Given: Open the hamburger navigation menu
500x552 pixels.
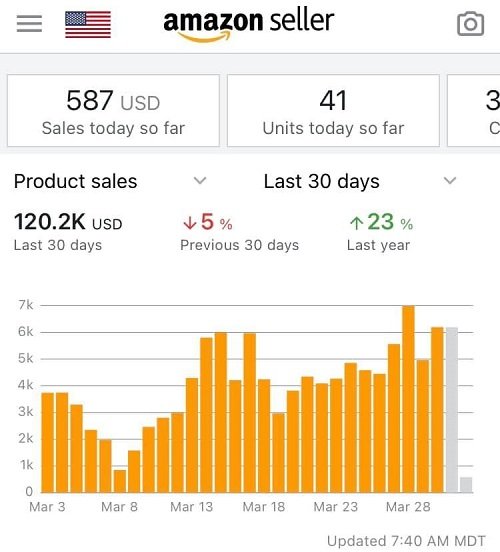Looking at the screenshot, I should [29, 24].
